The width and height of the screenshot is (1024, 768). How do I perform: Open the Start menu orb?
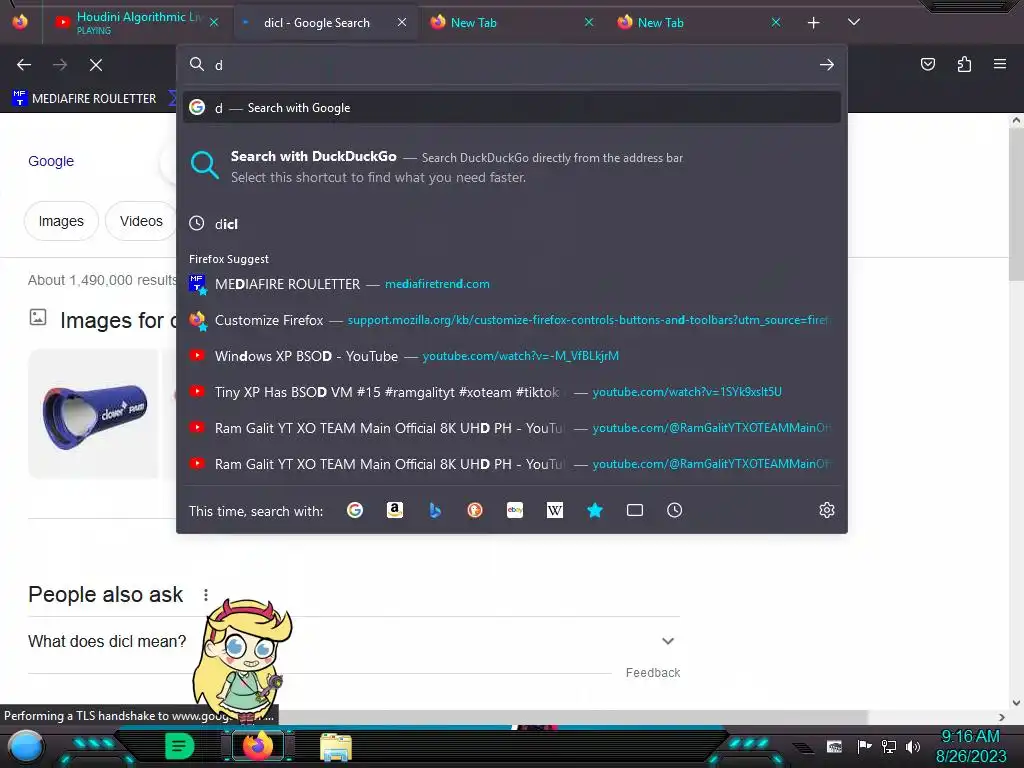(x=26, y=746)
